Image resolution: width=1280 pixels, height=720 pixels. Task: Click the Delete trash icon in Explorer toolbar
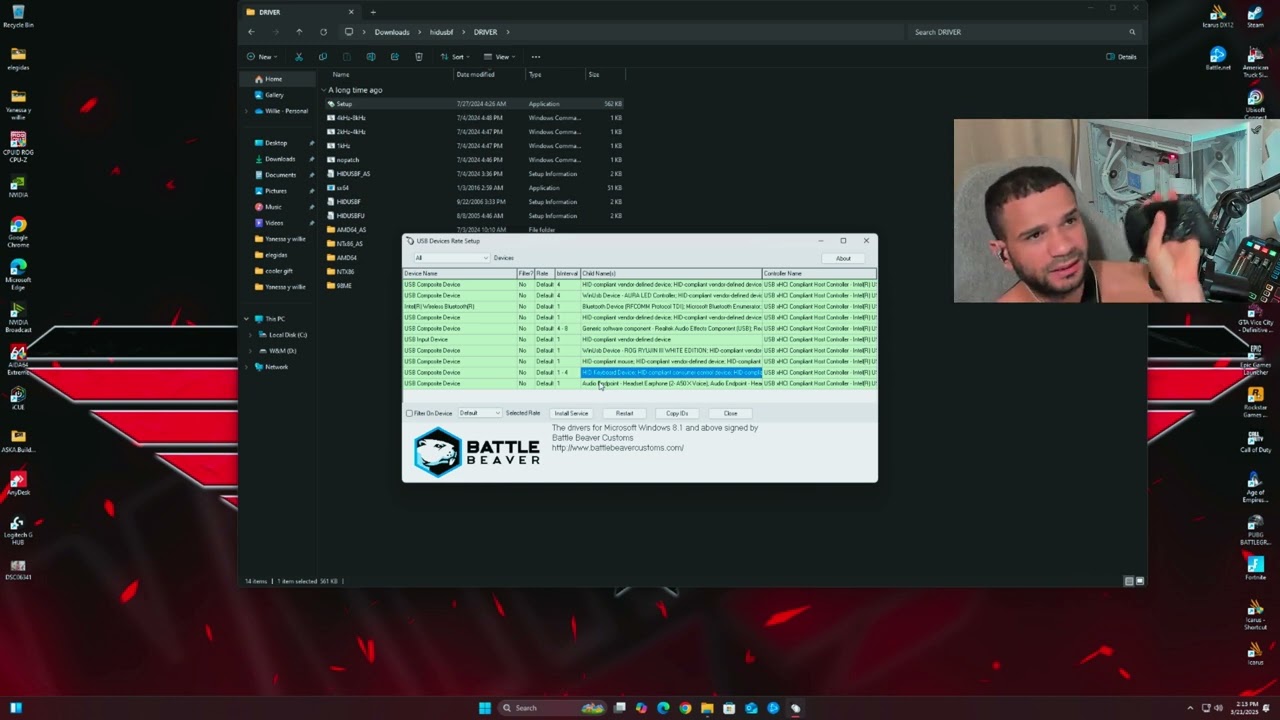418,57
